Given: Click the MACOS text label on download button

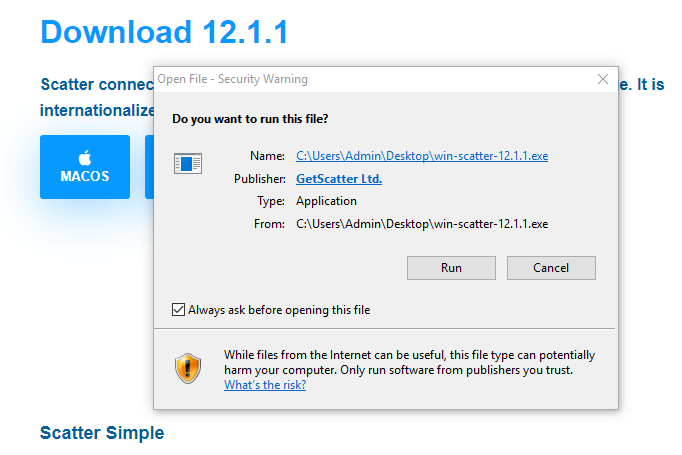Looking at the screenshot, I should point(85,176).
